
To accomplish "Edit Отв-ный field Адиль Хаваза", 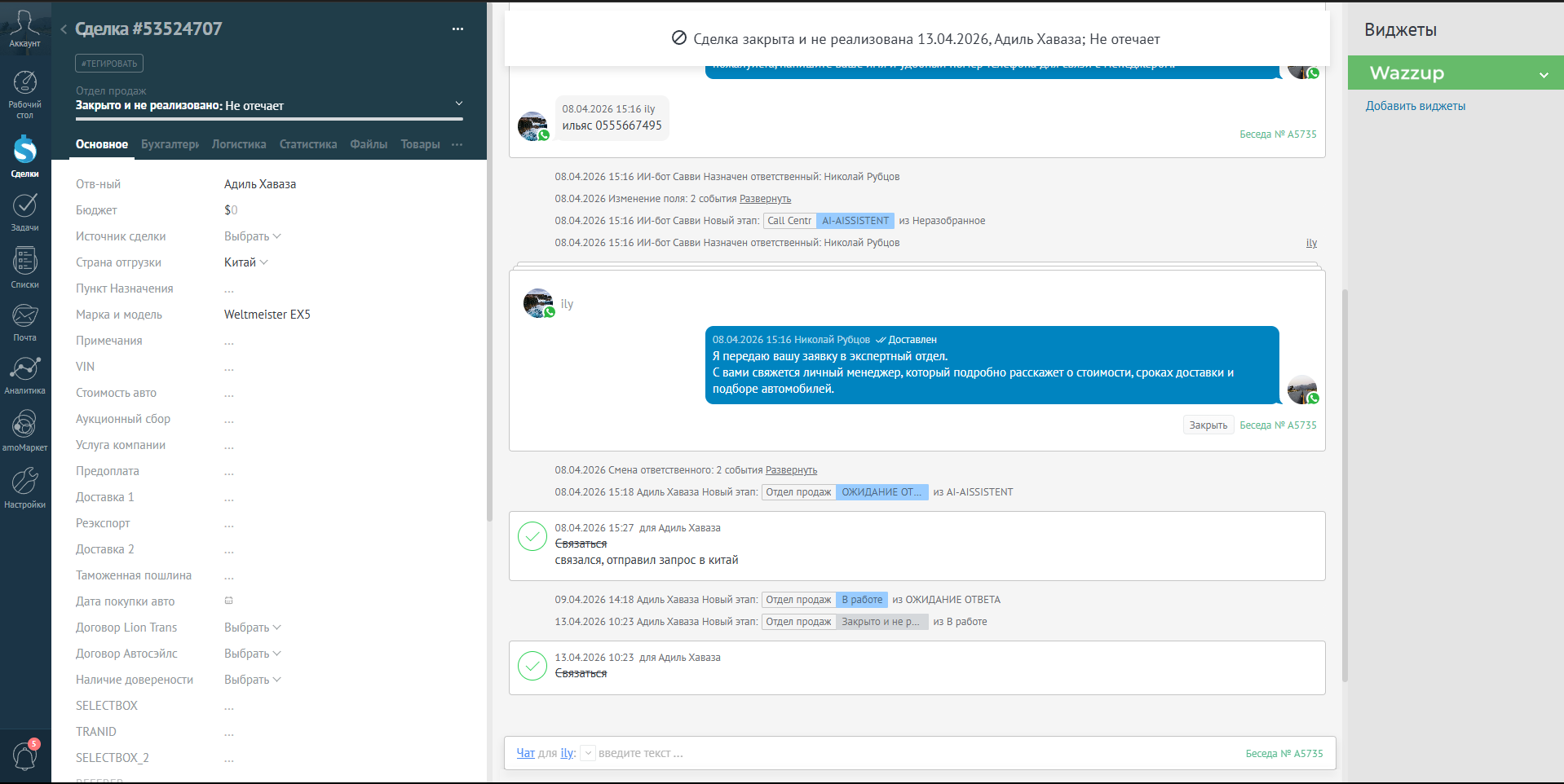I will tap(260, 184).
